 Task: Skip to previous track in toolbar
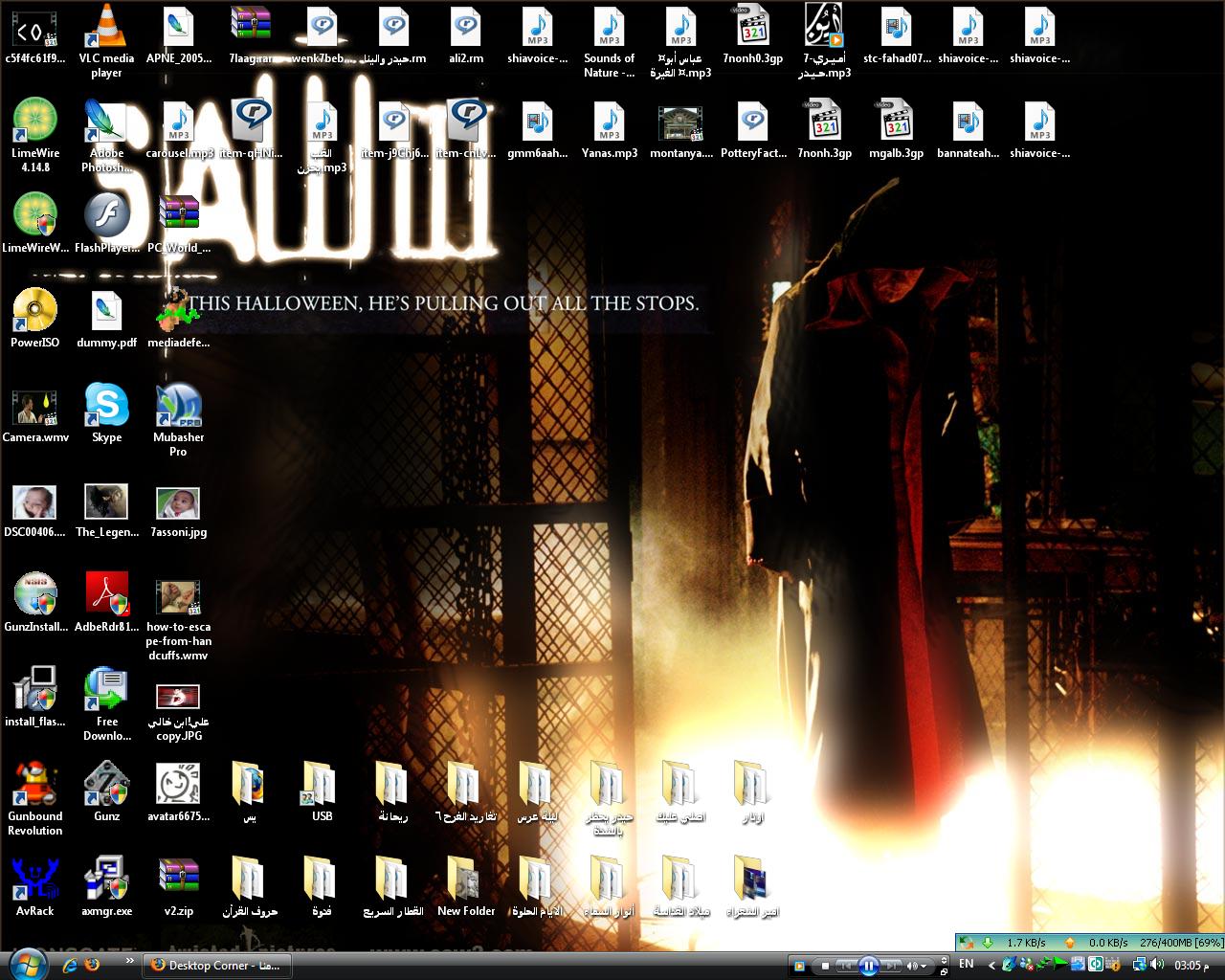(x=846, y=966)
